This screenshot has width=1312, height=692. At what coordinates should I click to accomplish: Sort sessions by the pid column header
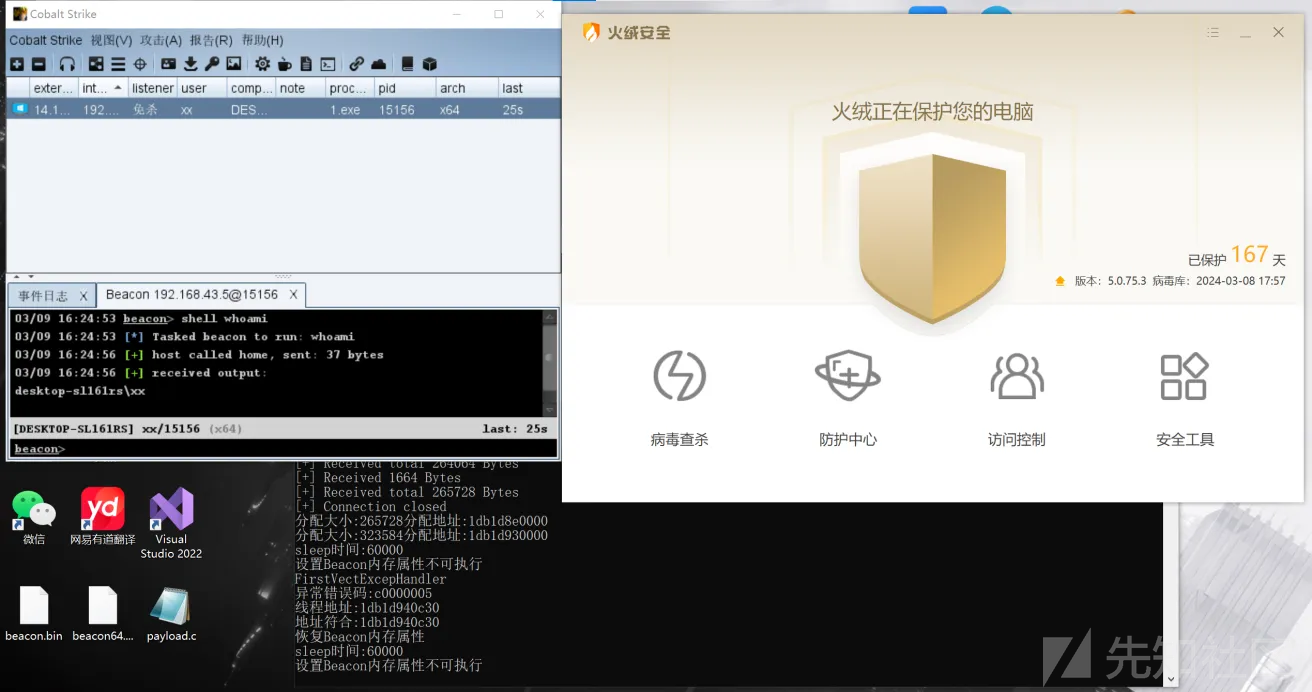[405, 88]
